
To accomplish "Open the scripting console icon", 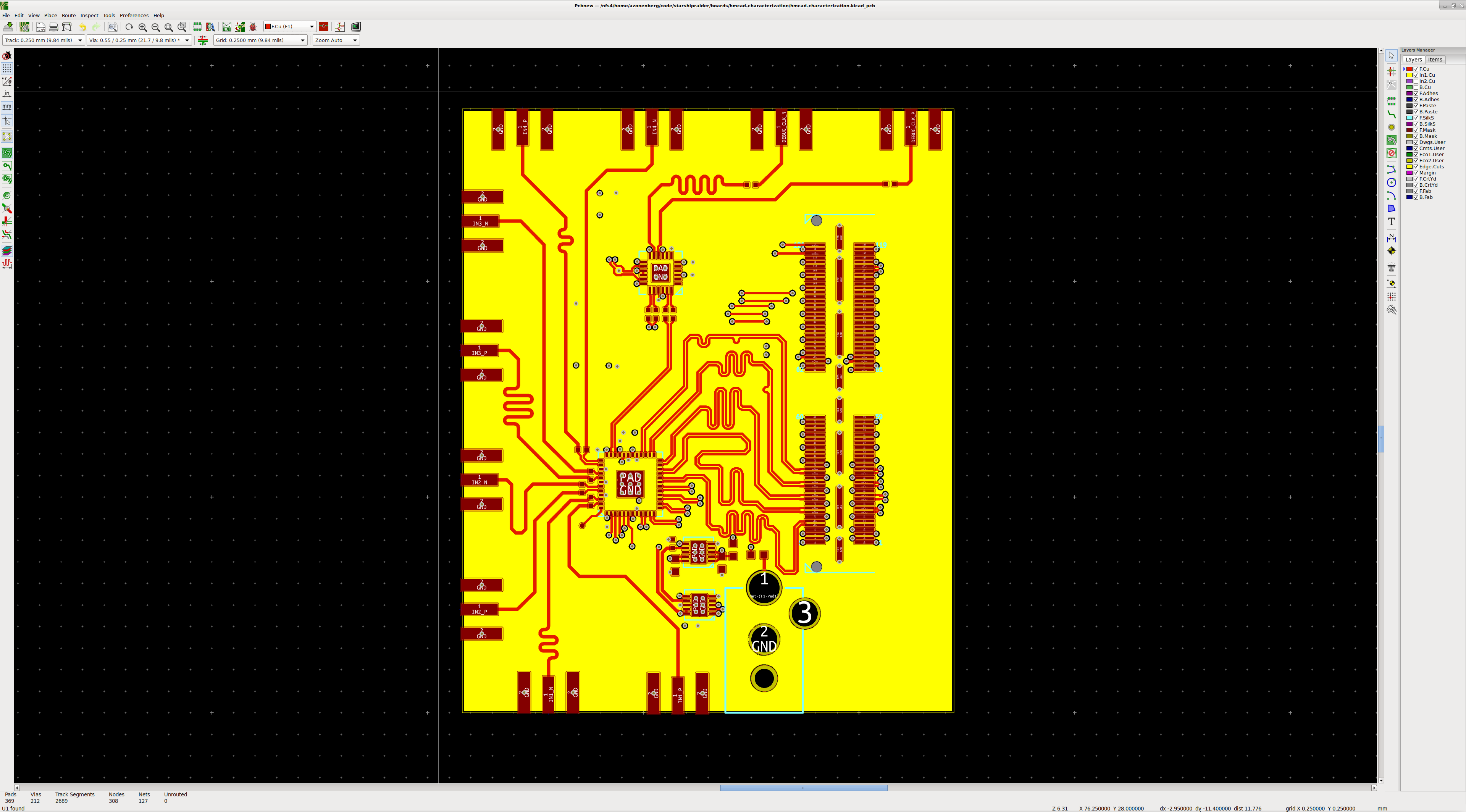I will point(356,27).
